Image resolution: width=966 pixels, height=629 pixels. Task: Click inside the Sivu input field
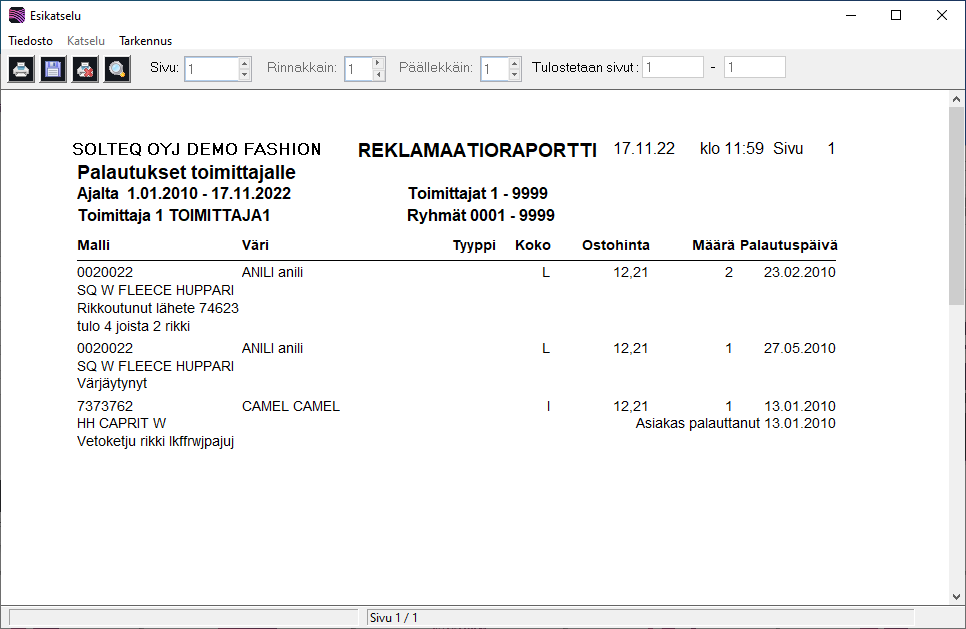tap(211, 69)
